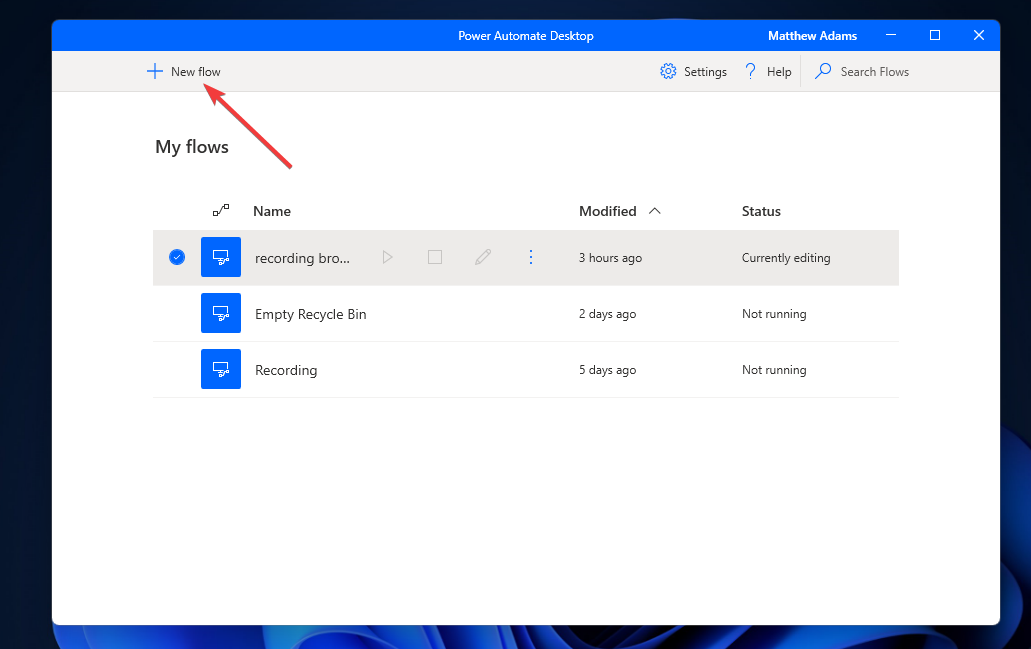
Task: Click the Recording flow desktop icon
Action: coord(221,369)
